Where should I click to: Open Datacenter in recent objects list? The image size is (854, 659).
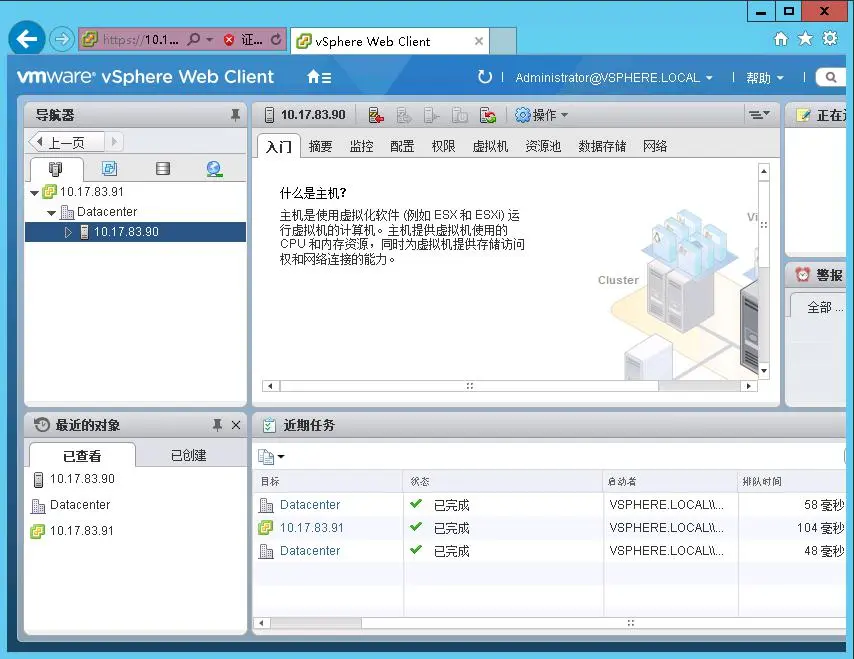pyautogui.click(x=80, y=505)
